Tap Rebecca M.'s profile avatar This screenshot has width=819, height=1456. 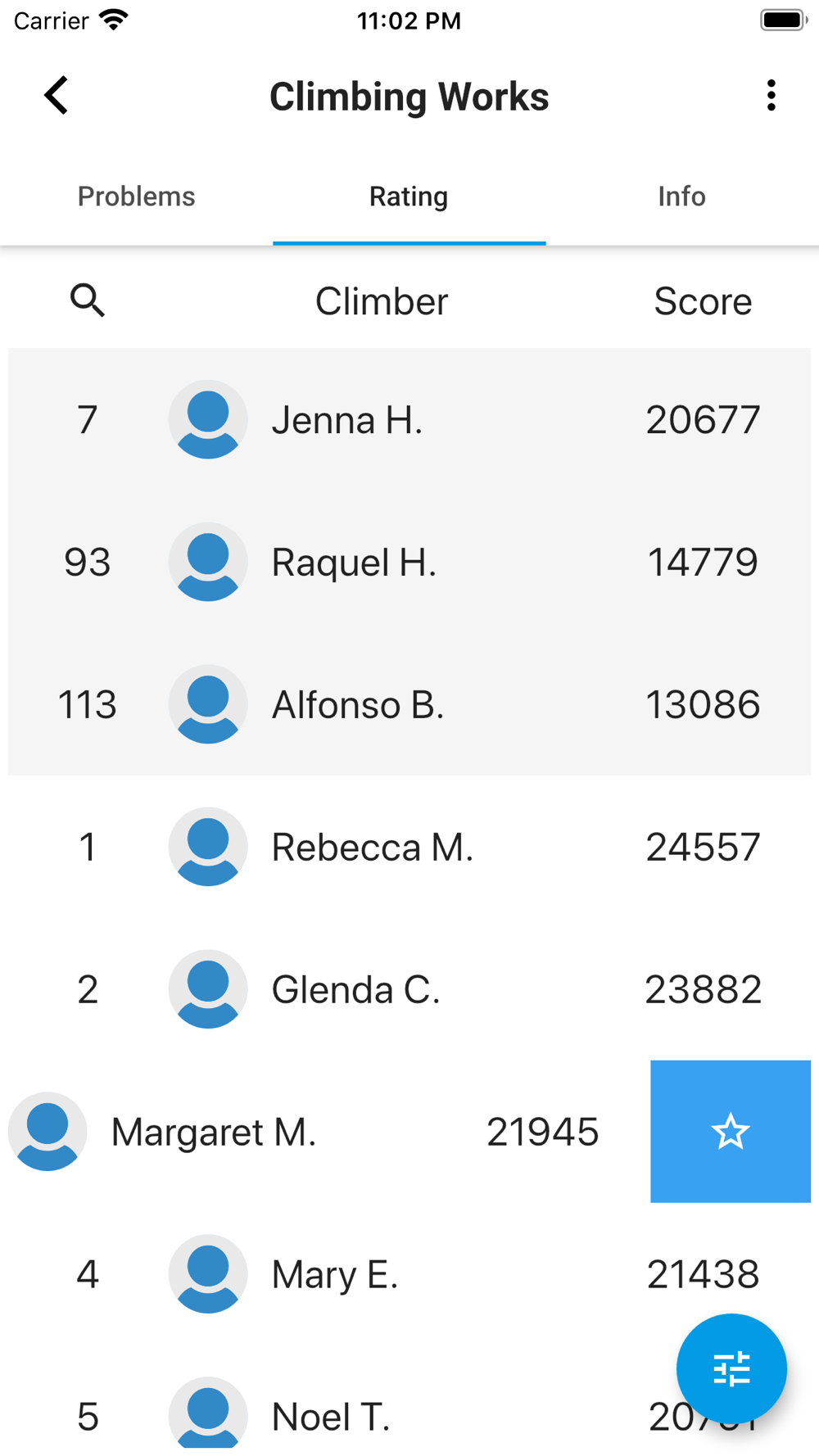(208, 847)
